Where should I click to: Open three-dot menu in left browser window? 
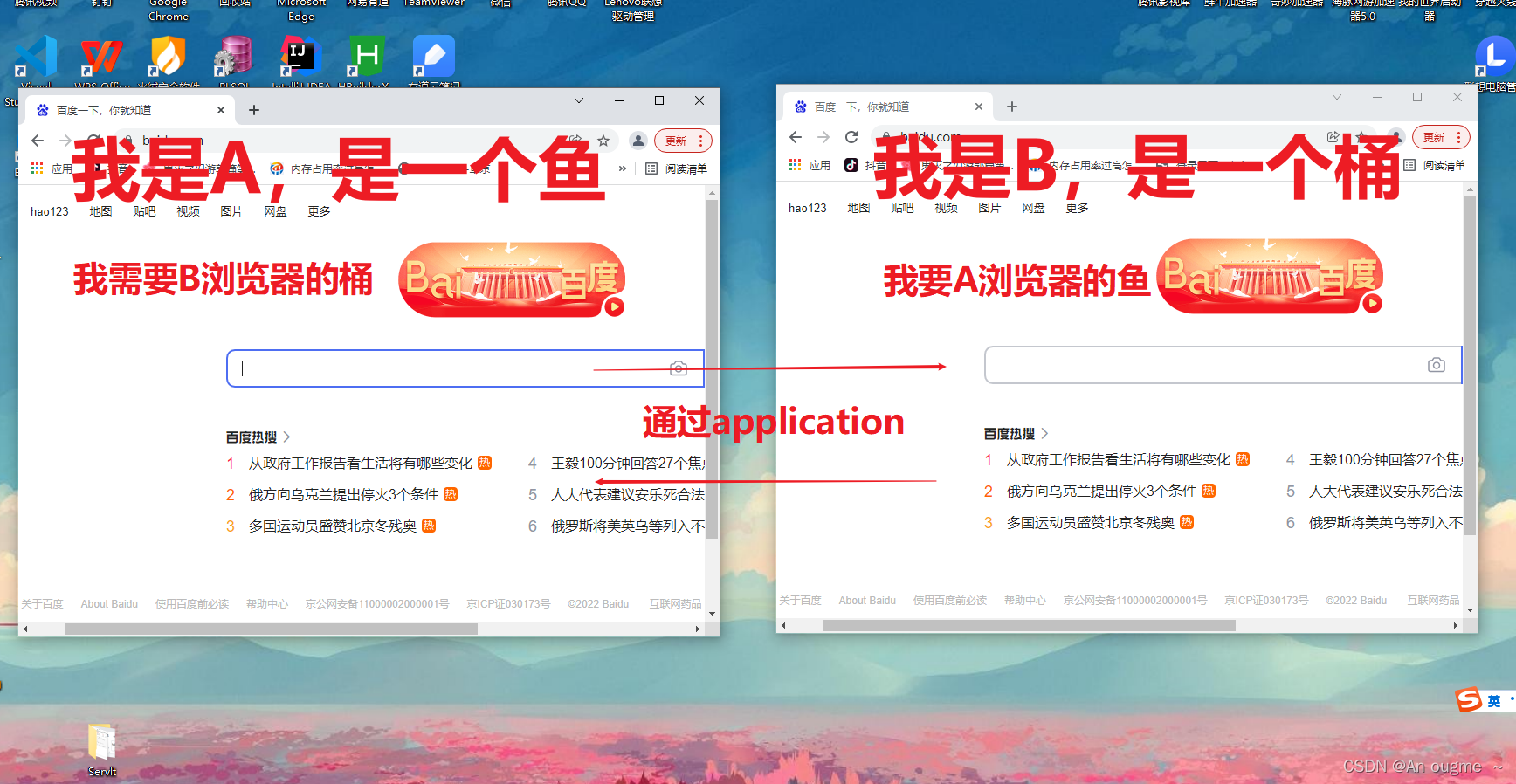click(701, 141)
